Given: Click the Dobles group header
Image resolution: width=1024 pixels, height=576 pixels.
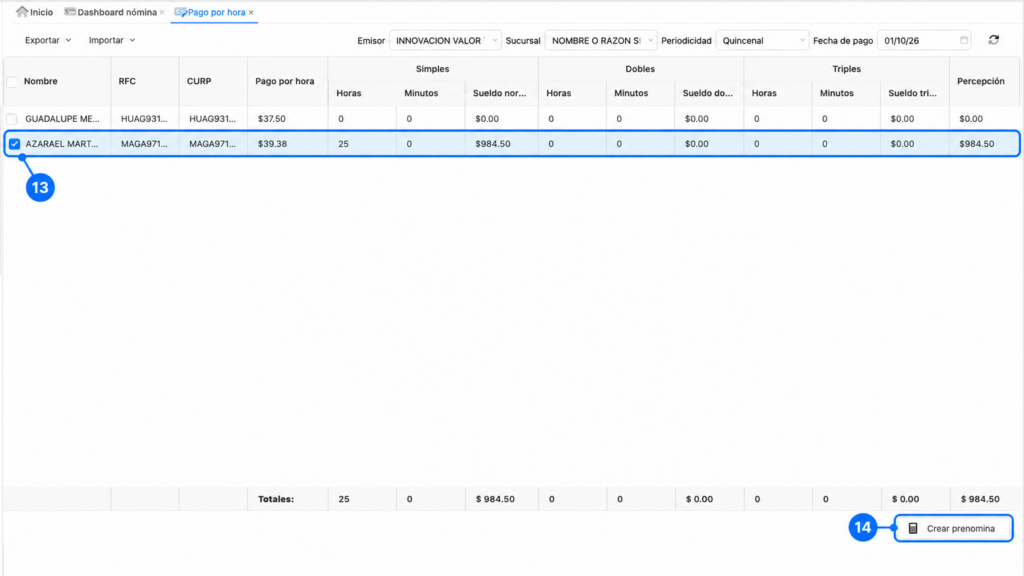Looking at the screenshot, I should [640, 69].
